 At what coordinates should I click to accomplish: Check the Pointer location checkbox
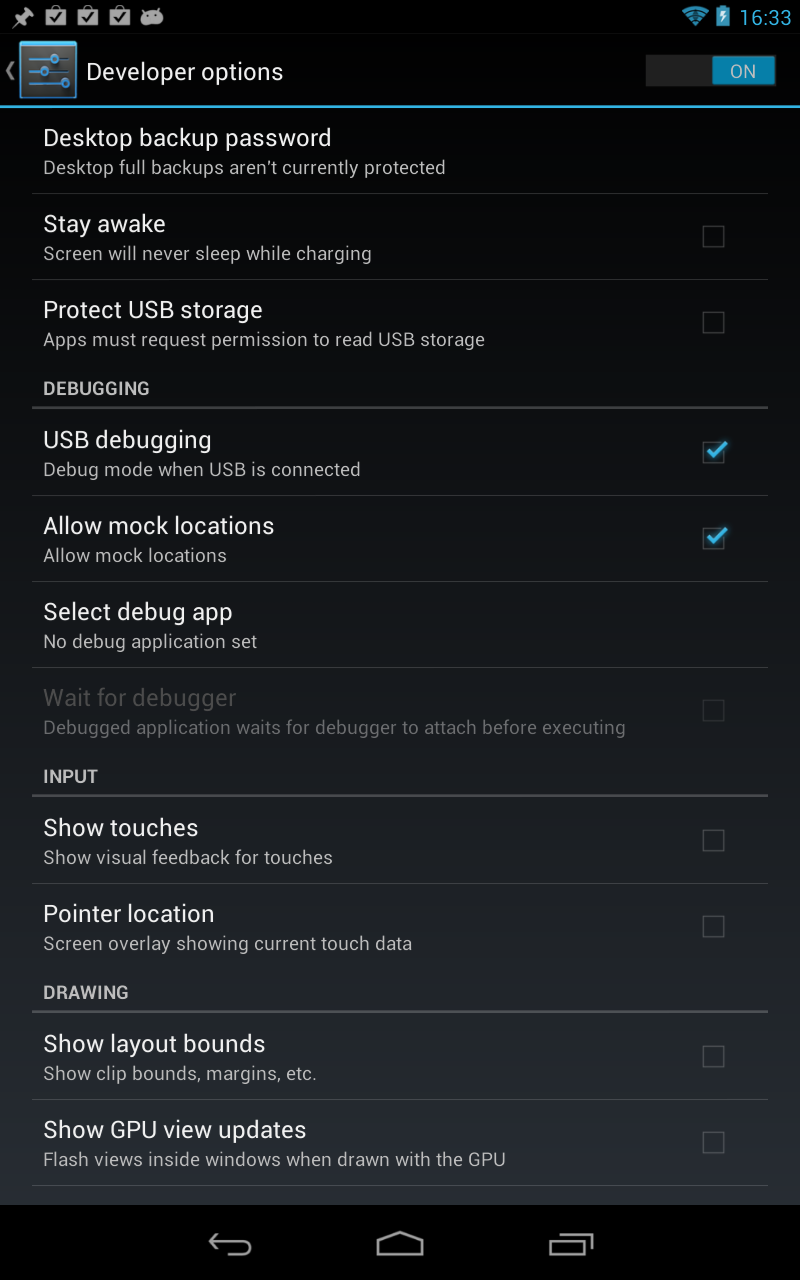(x=713, y=927)
